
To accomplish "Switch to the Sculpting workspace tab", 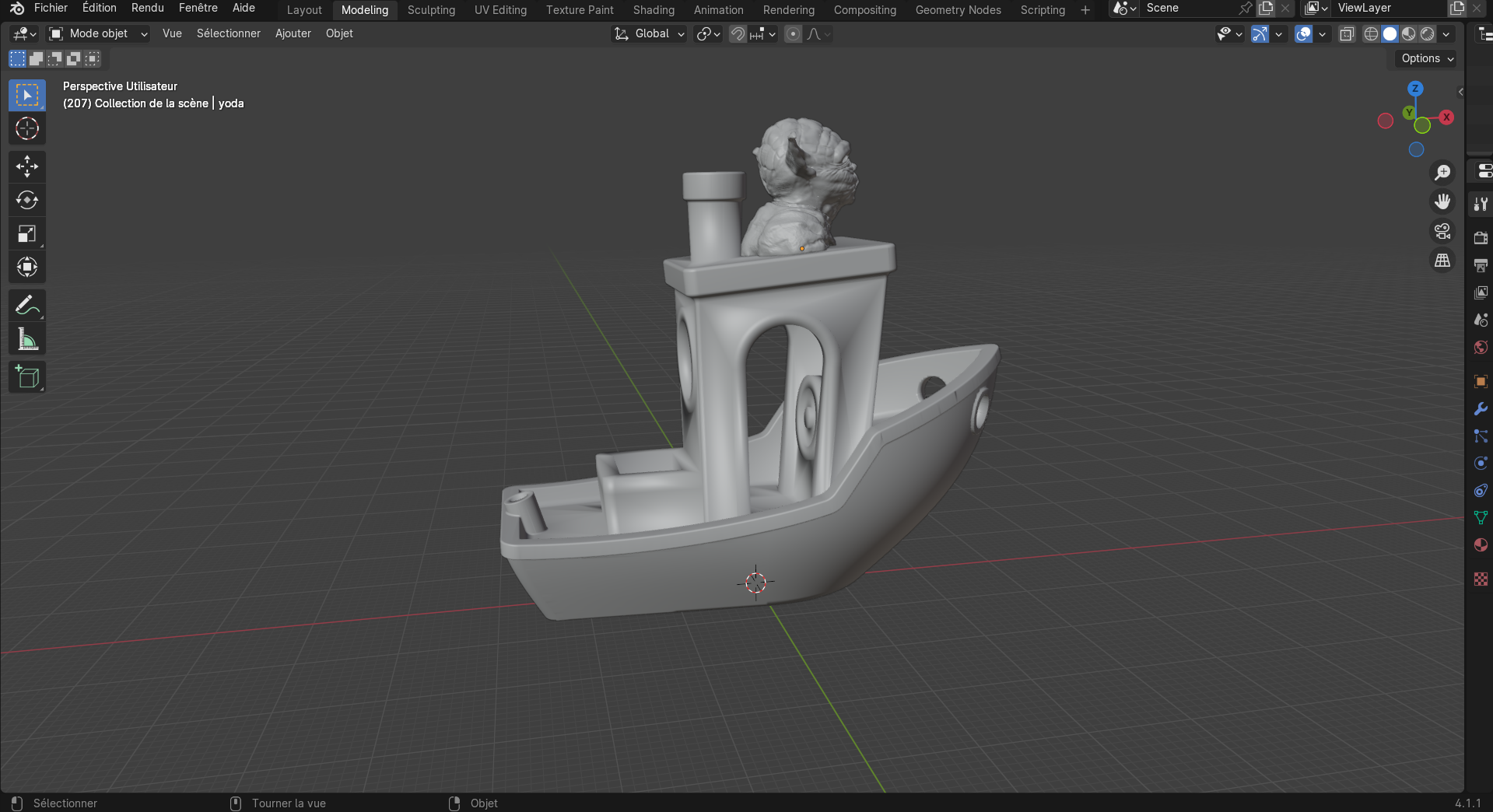I will click(431, 10).
